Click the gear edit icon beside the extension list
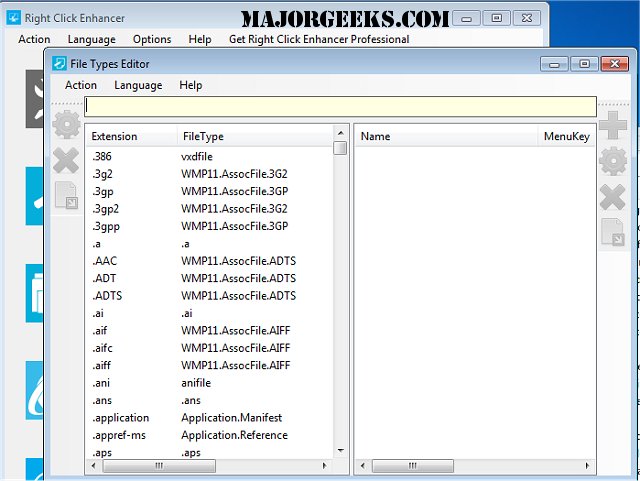This screenshot has width=640, height=481. pyautogui.click(x=67, y=125)
